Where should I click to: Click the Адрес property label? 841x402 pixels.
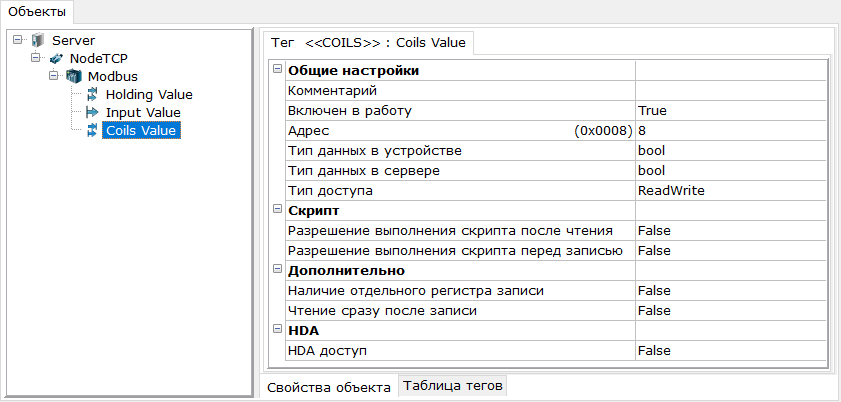308,131
